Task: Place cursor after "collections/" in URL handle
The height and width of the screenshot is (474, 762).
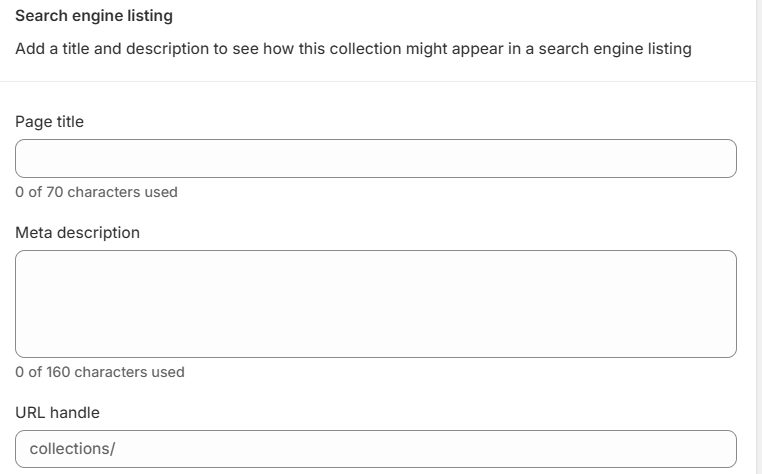Action: click(118, 449)
